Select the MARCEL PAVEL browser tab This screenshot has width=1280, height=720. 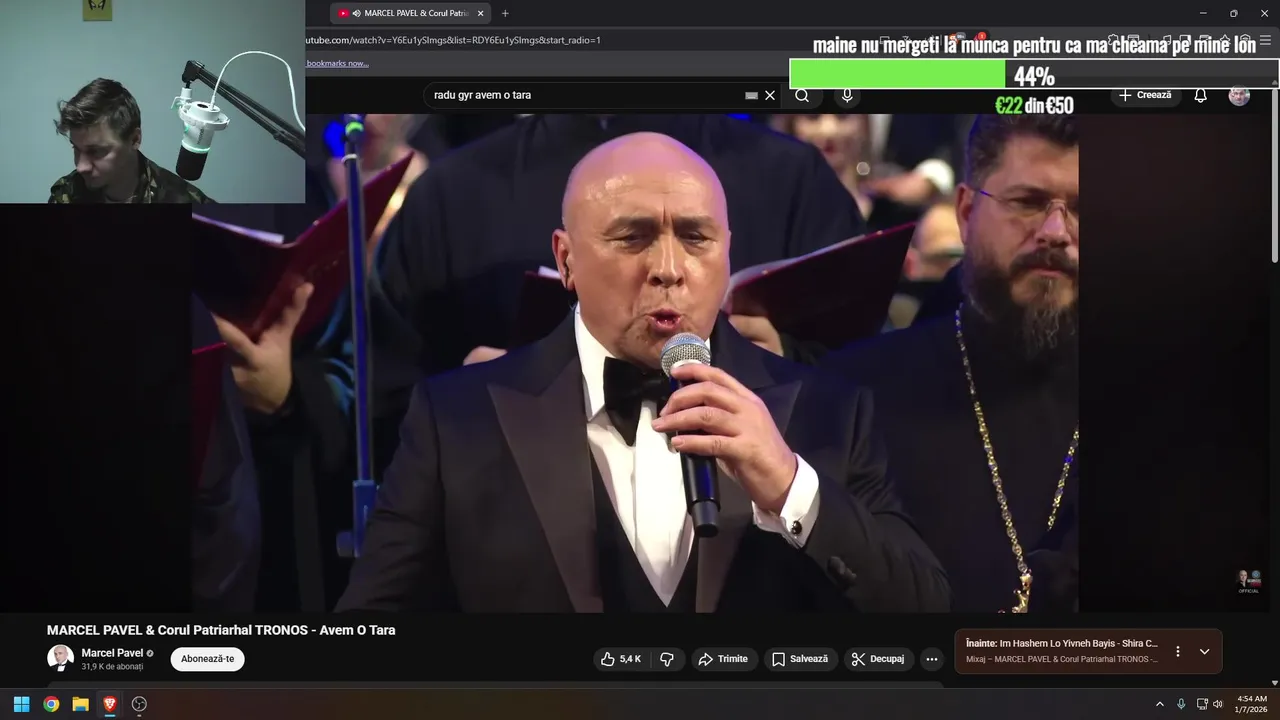[x=410, y=13]
